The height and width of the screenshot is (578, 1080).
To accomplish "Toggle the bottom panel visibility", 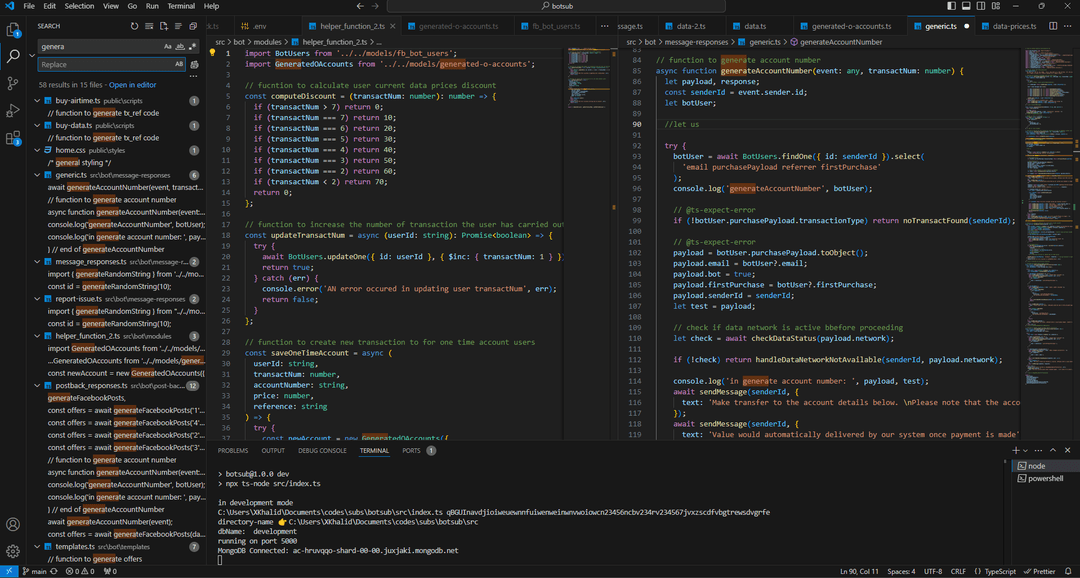I will click(966, 6).
